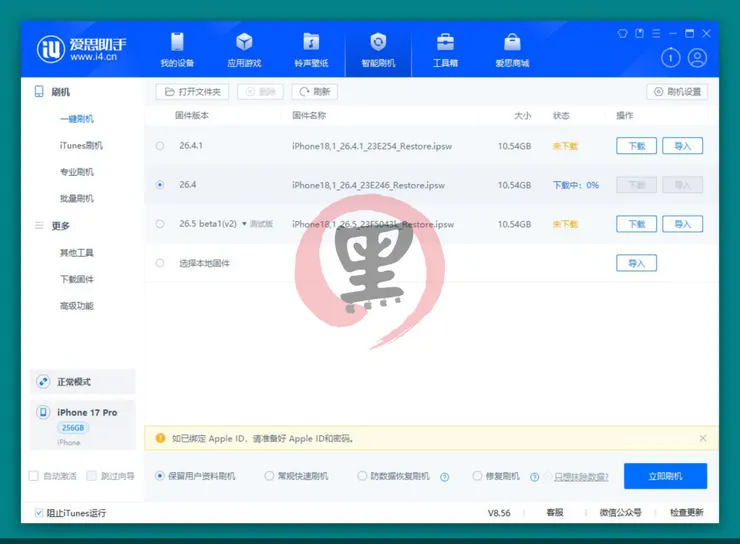The image size is (740, 544).
Task: Open the hamburger menu in title bar
Action: point(656,33)
